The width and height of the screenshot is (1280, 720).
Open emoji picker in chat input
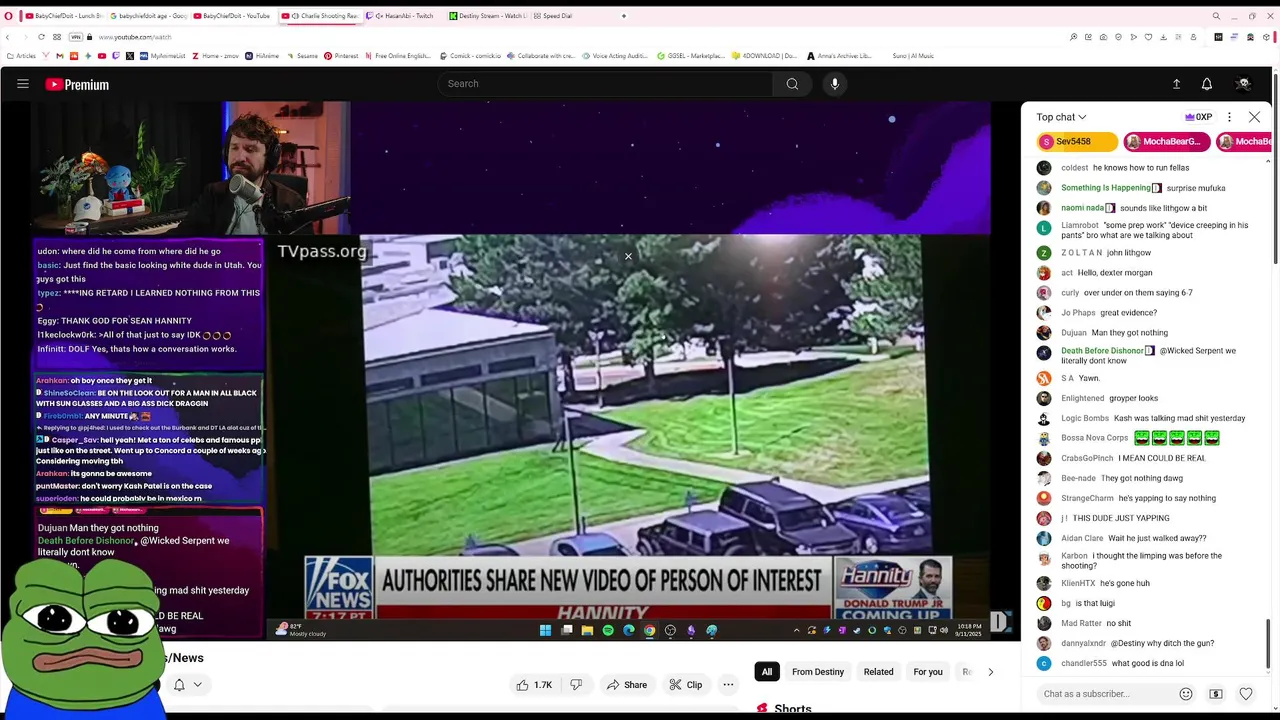[1186, 694]
